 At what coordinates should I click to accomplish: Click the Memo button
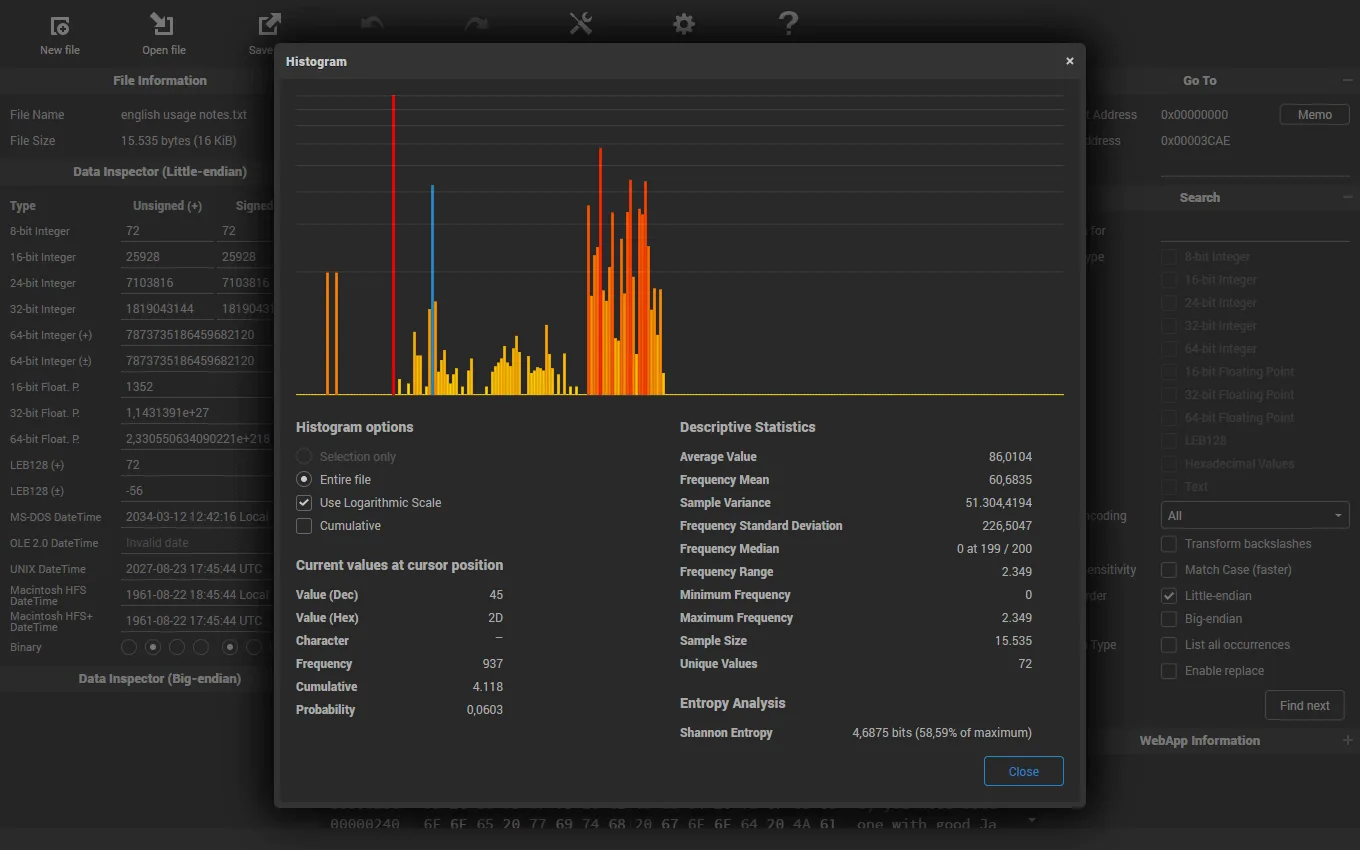1314,115
